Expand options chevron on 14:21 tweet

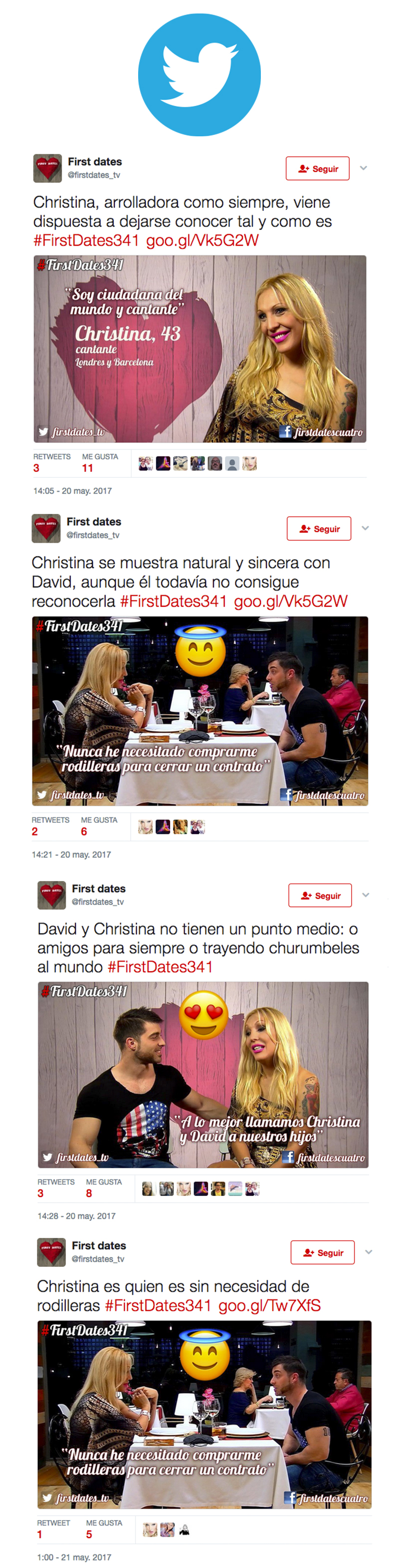(365, 528)
